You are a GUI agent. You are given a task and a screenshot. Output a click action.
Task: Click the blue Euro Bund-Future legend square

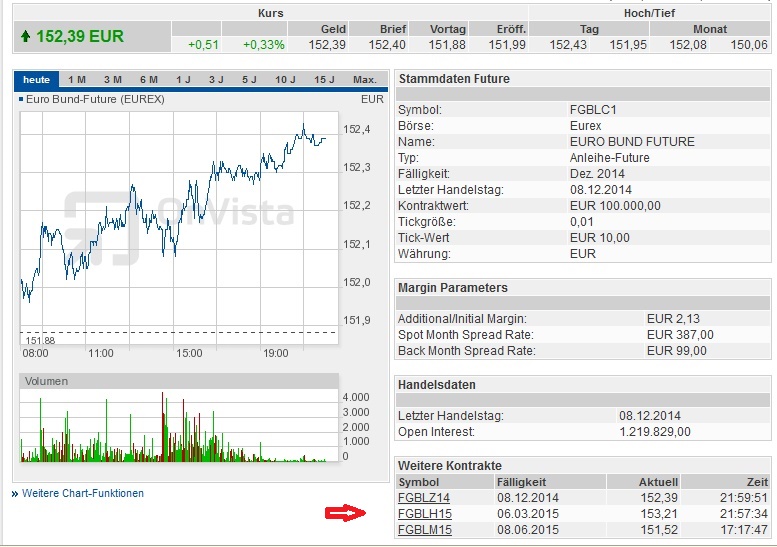(21, 99)
